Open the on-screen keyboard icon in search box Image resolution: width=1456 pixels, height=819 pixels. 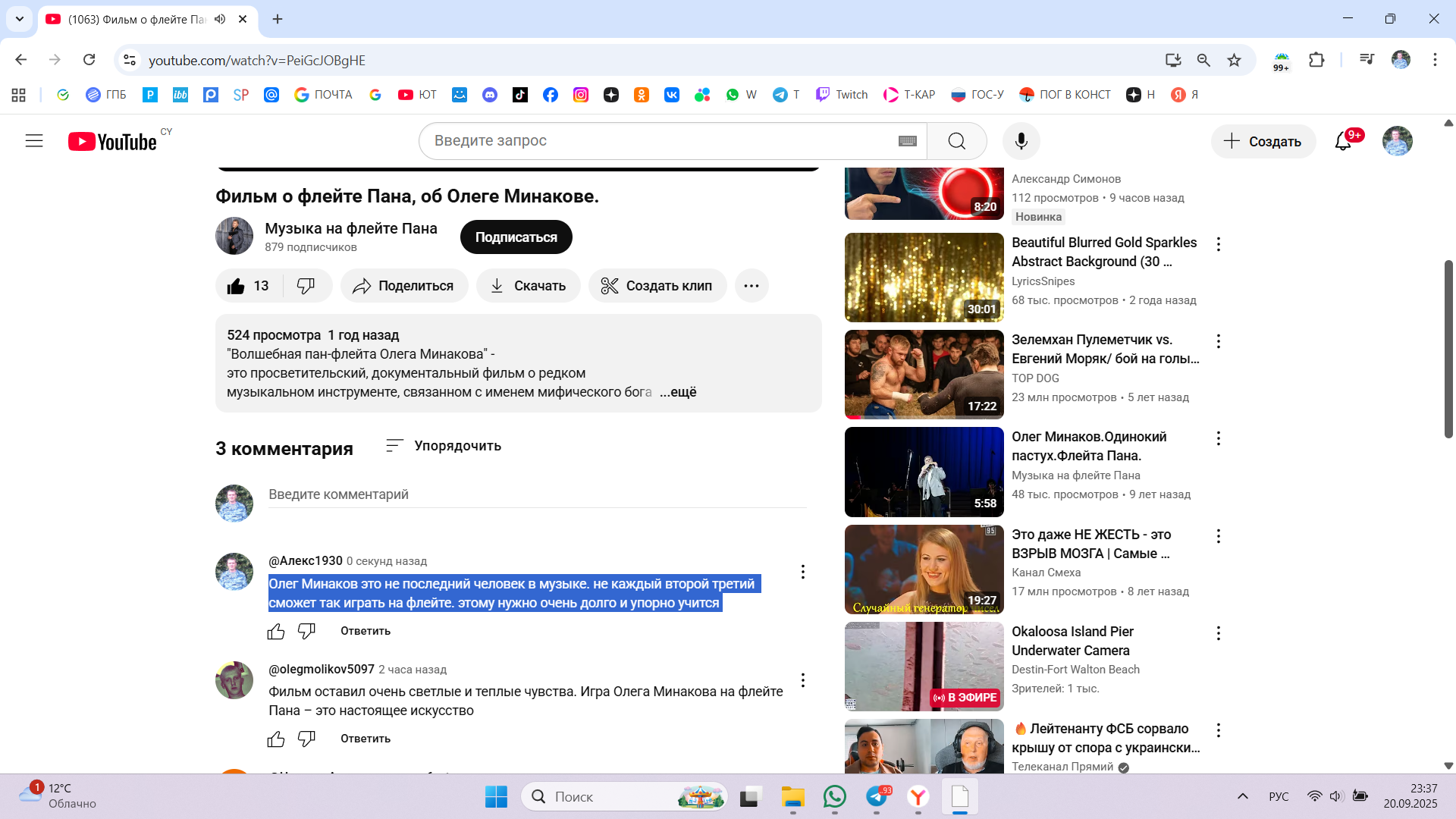pyautogui.click(x=907, y=141)
